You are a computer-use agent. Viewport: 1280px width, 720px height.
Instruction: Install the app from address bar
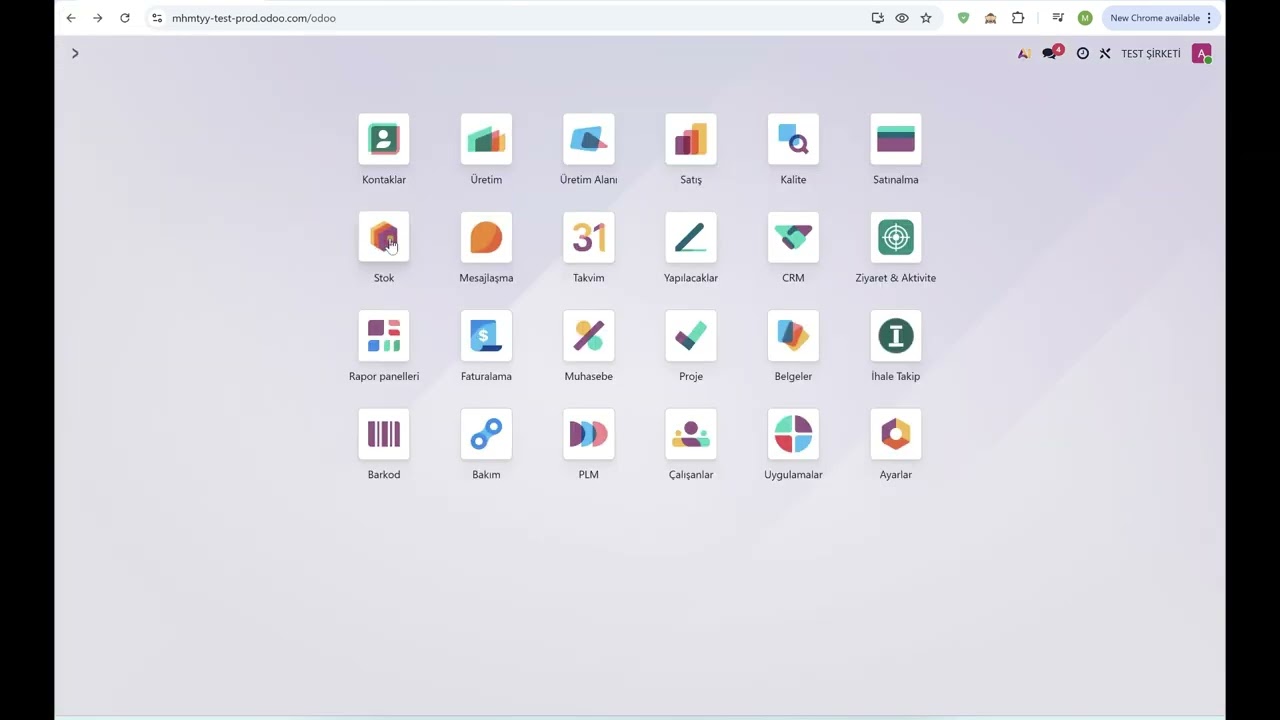pyautogui.click(x=878, y=18)
